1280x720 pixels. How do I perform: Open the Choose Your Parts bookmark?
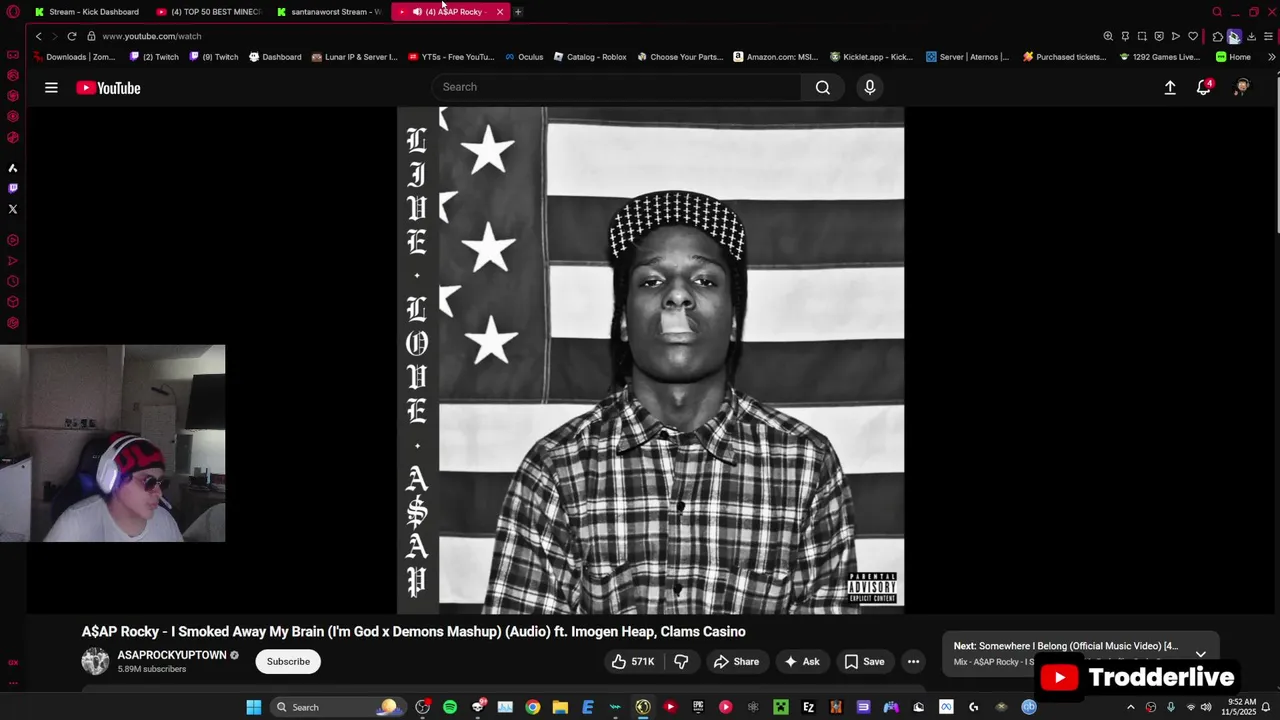680,57
